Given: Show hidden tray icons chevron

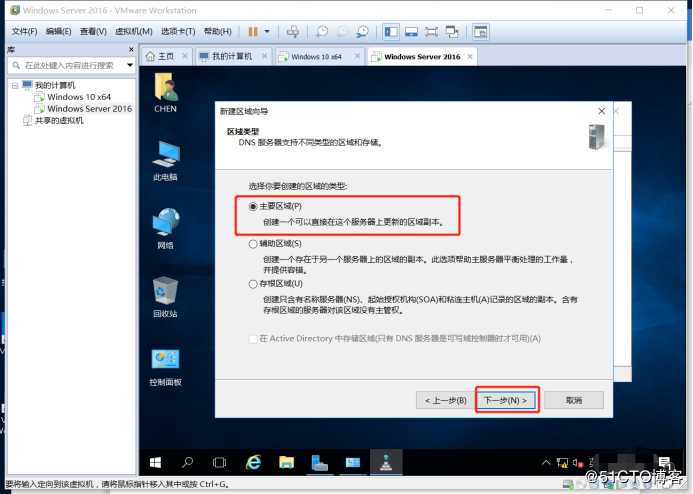Looking at the screenshot, I should pos(546,463).
